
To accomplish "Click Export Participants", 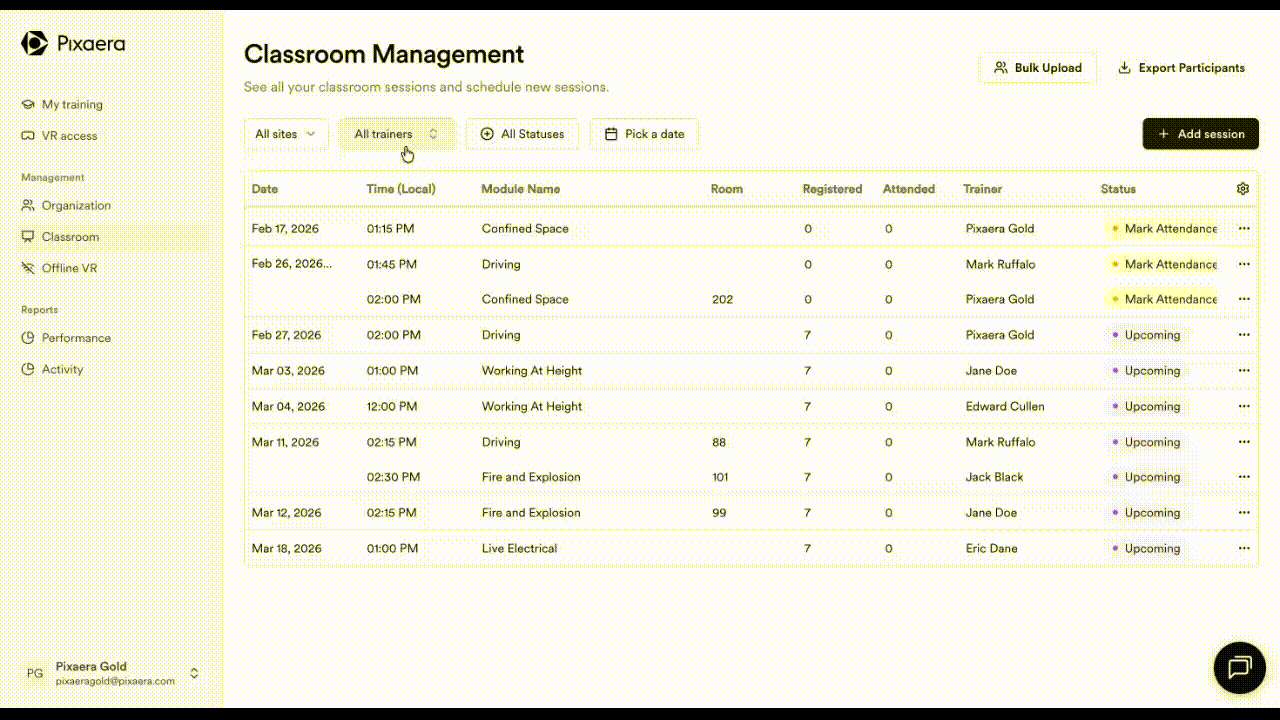I will 1181,68.
